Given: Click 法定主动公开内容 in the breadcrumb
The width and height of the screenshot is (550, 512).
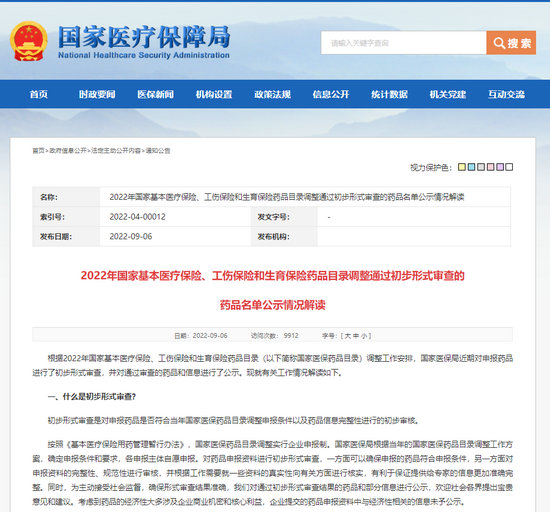Looking at the screenshot, I should pyautogui.click(x=116, y=150).
